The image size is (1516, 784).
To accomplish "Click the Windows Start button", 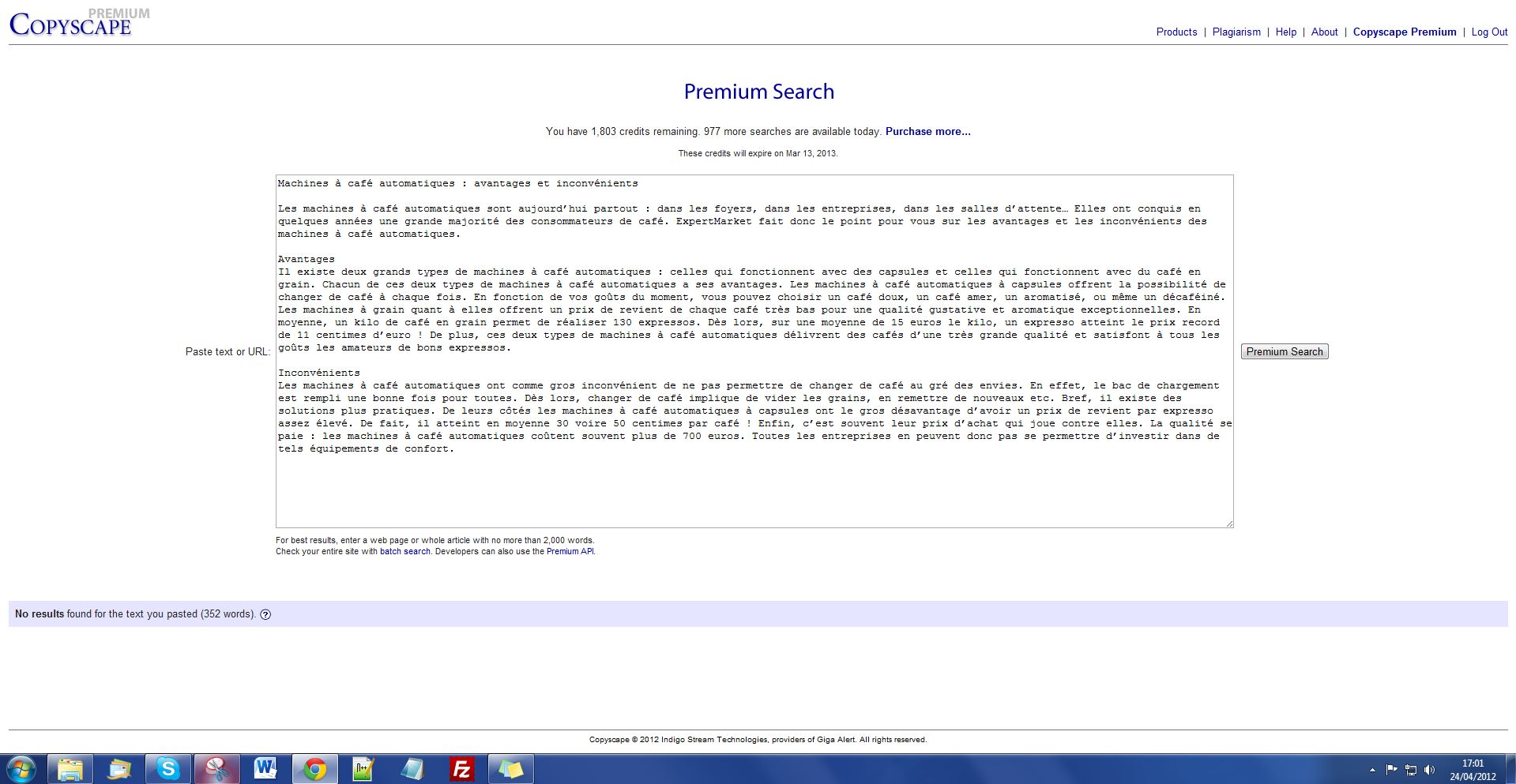I will (x=21, y=768).
